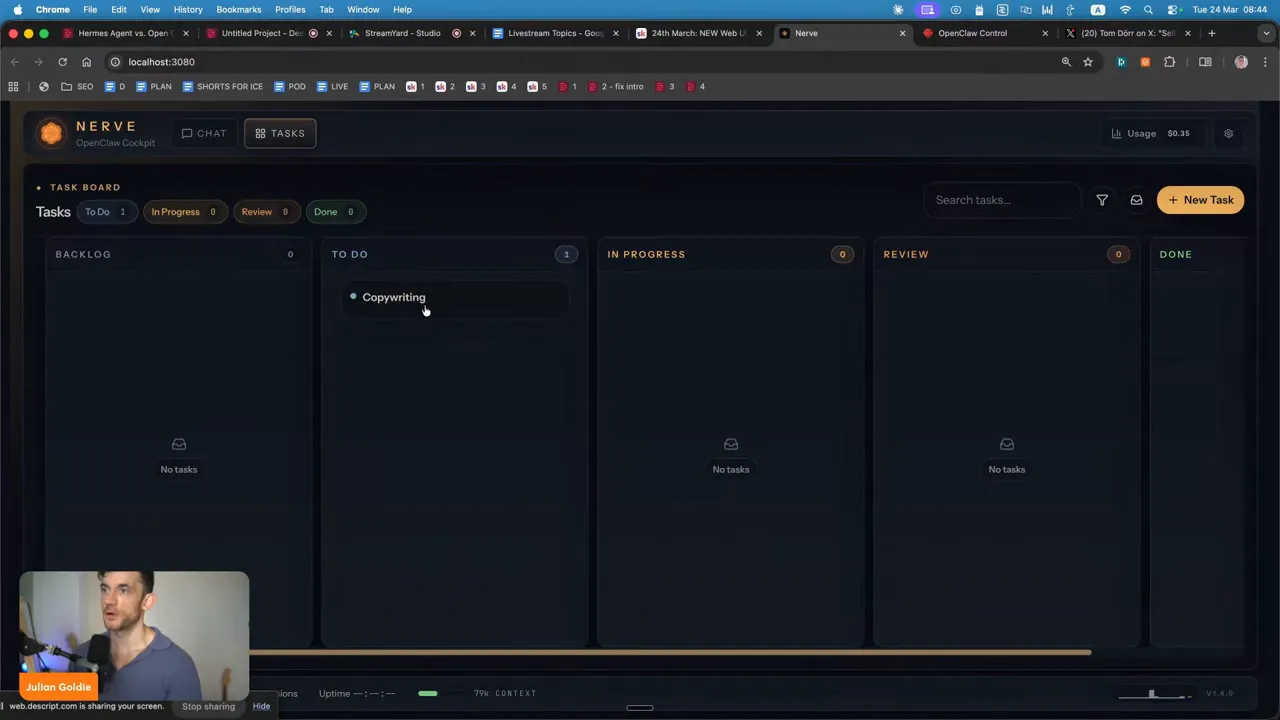Image resolution: width=1280 pixels, height=720 pixels.
Task: Switch to the StreamYard - Studio browser tab
Action: 412,33
